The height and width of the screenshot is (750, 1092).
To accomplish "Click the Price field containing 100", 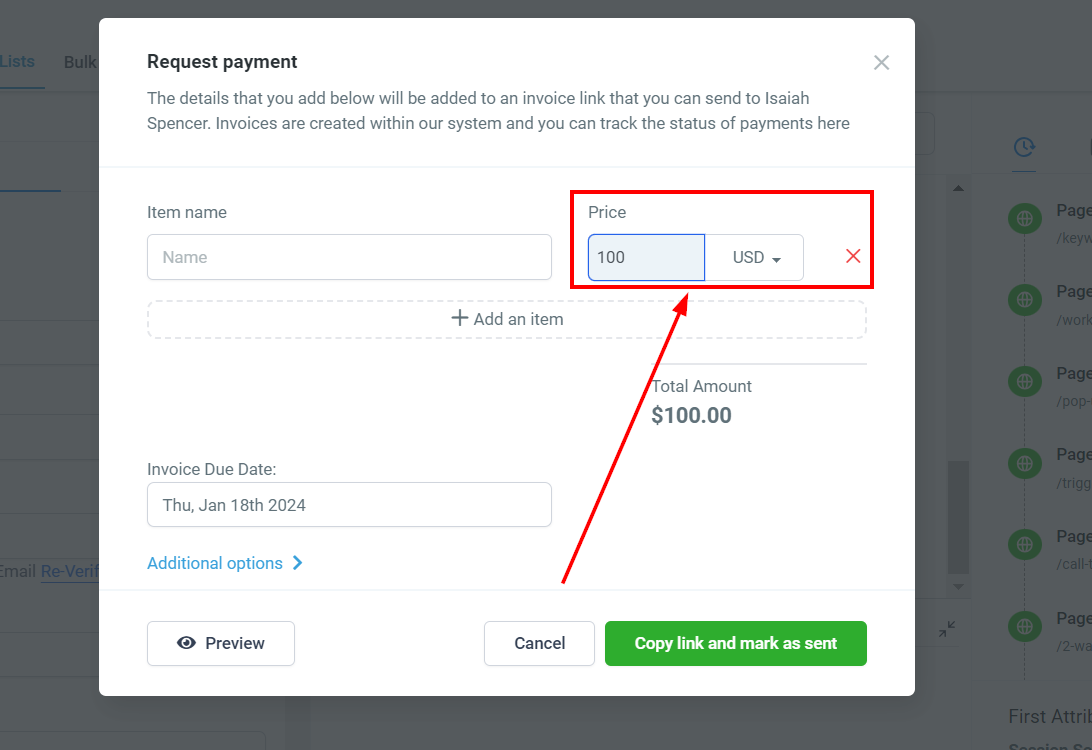I will [646, 258].
